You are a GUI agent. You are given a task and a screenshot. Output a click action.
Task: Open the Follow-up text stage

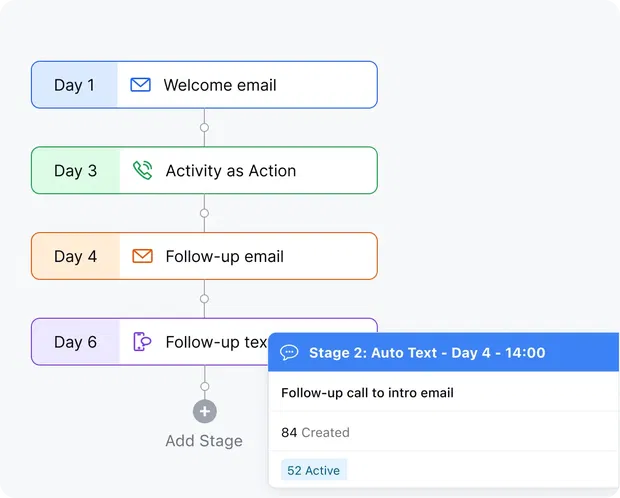click(x=215, y=342)
